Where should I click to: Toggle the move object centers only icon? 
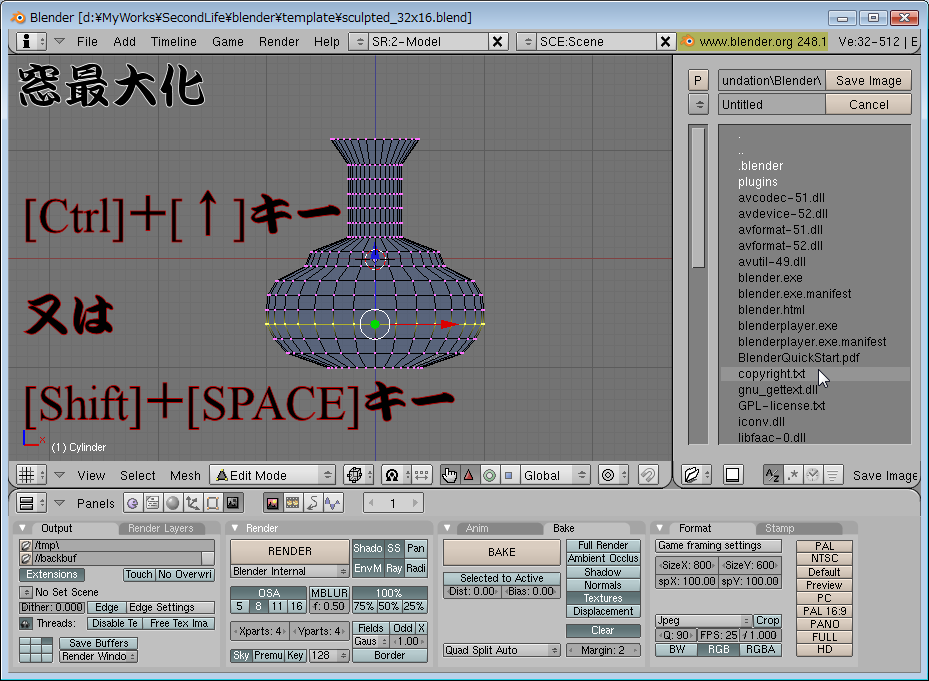[x=421, y=475]
